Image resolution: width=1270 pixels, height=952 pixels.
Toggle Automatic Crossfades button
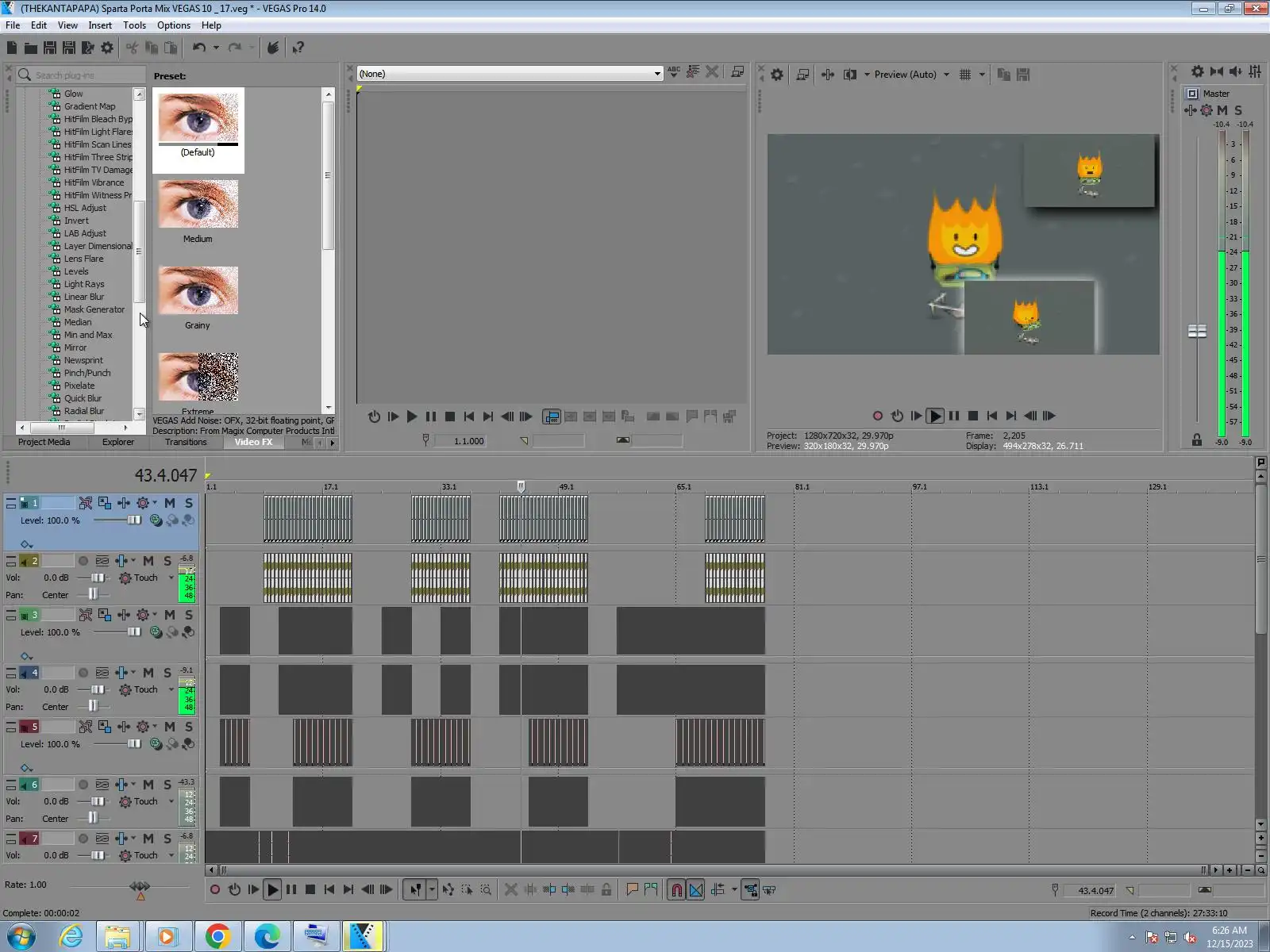[696, 890]
